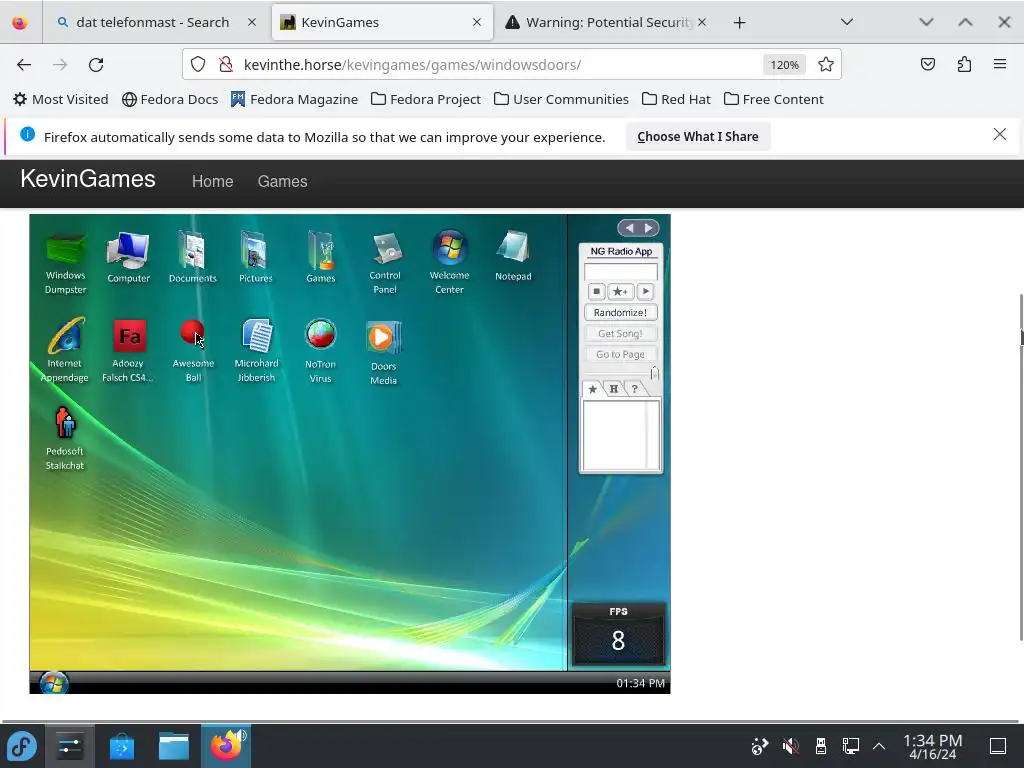Click NG Radio volume slider handle
Viewport: 1024px width, 768px height.
coord(654,373)
